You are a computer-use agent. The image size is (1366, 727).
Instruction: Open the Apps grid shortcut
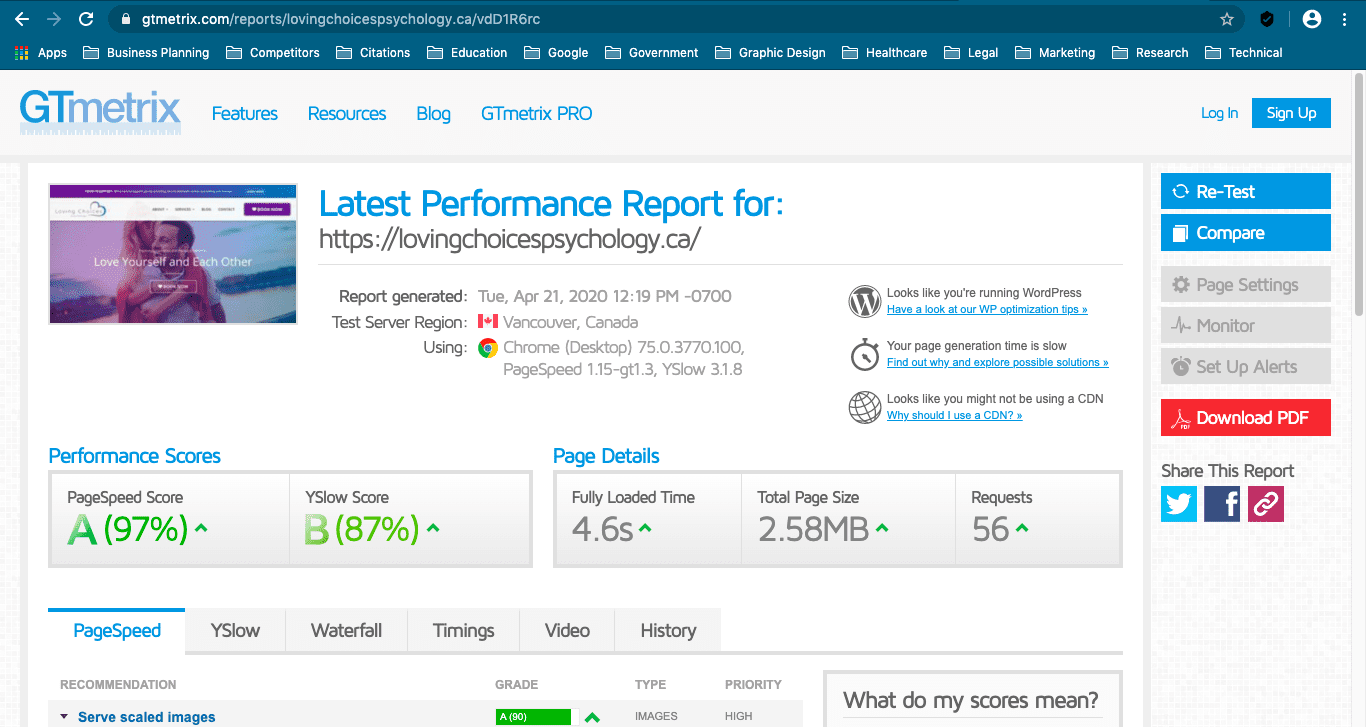[x=41, y=53]
